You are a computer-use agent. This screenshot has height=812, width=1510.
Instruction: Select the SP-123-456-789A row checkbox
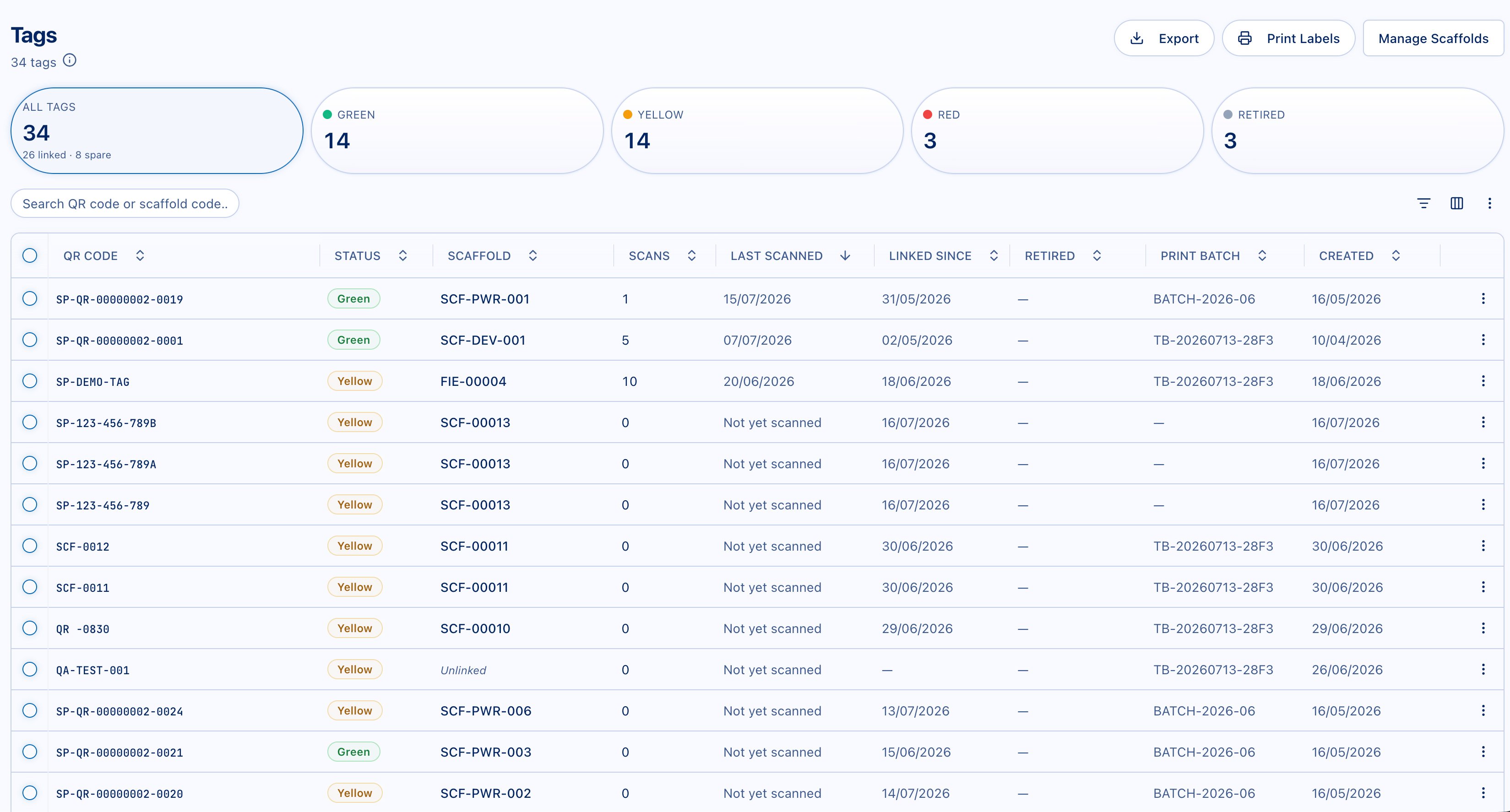30,463
